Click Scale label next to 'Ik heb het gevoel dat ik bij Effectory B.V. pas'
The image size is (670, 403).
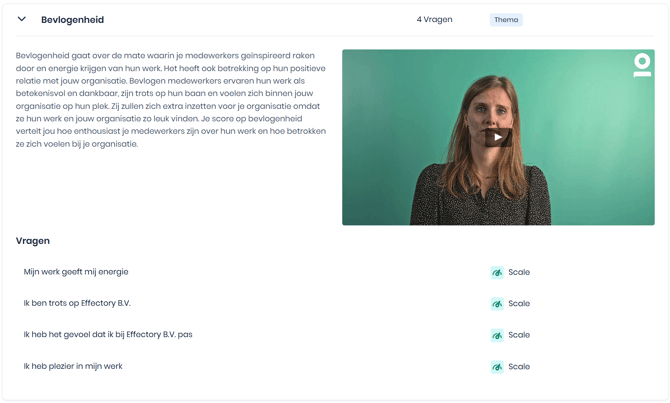click(519, 335)
